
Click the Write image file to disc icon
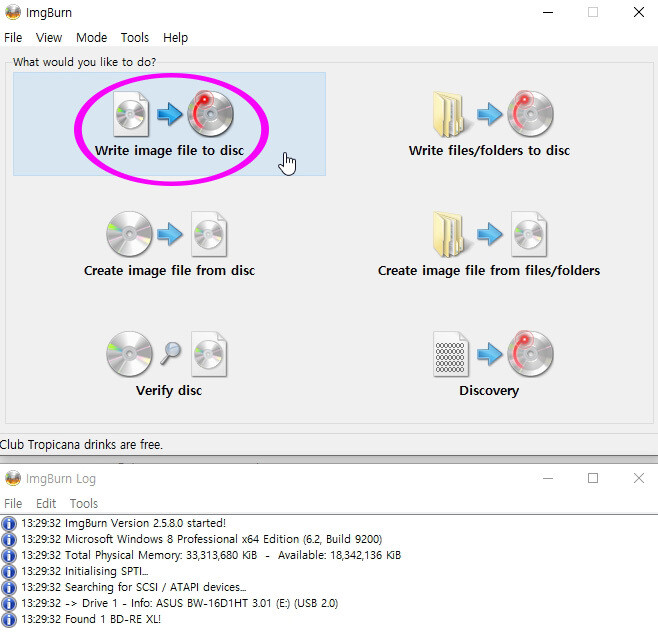[173, 113]
